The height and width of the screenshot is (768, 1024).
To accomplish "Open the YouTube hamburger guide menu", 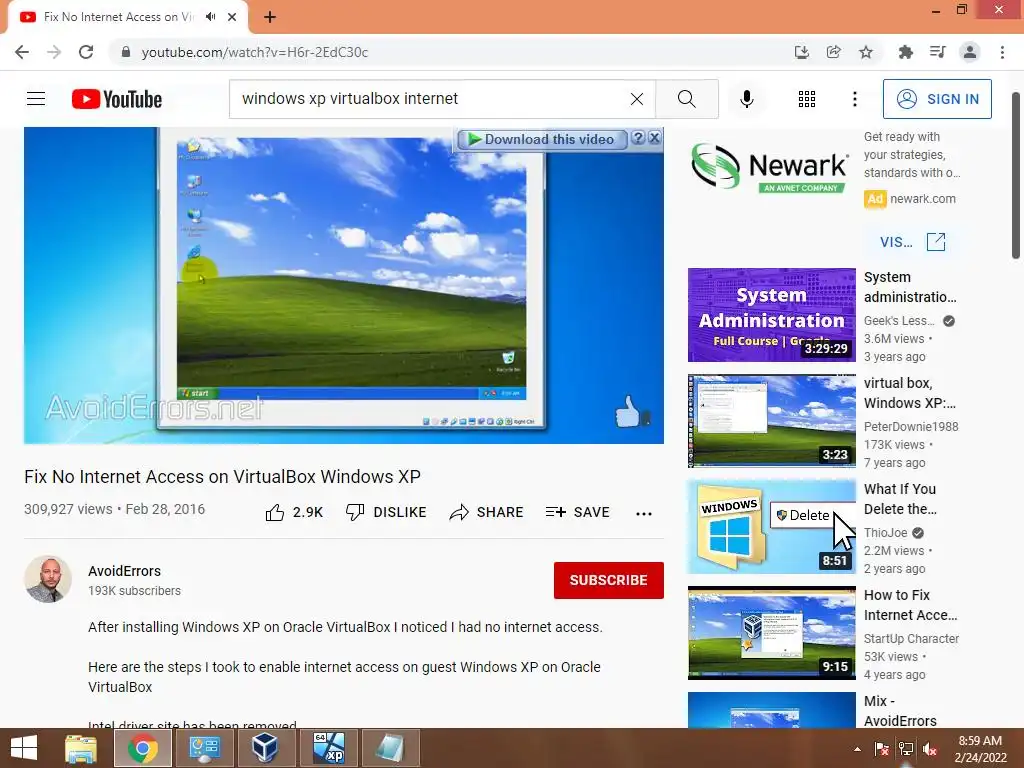I will [36, 99].
